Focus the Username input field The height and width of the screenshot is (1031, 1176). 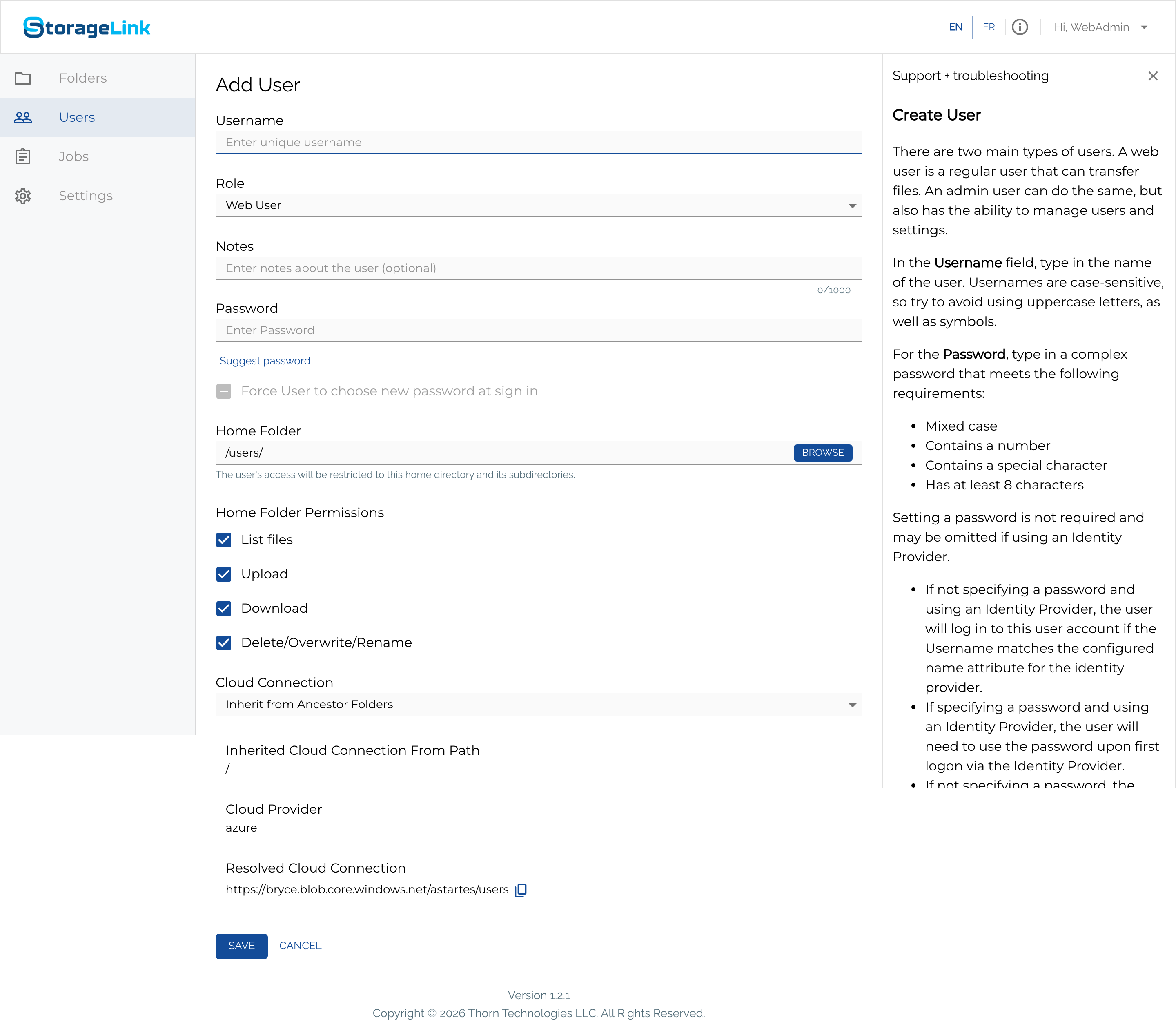(539, 143)
